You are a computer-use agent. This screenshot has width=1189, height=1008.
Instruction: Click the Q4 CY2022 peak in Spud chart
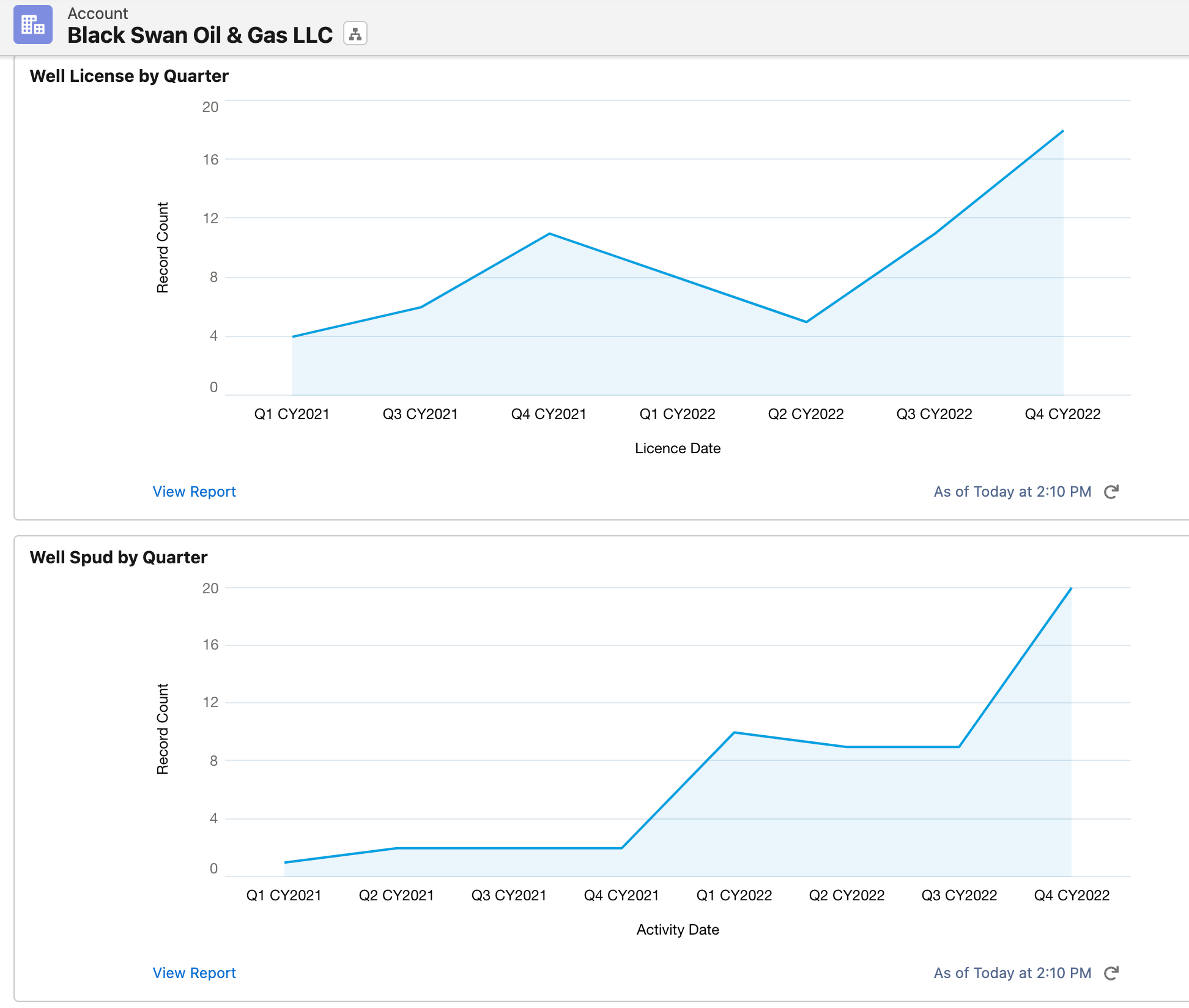1071,588
